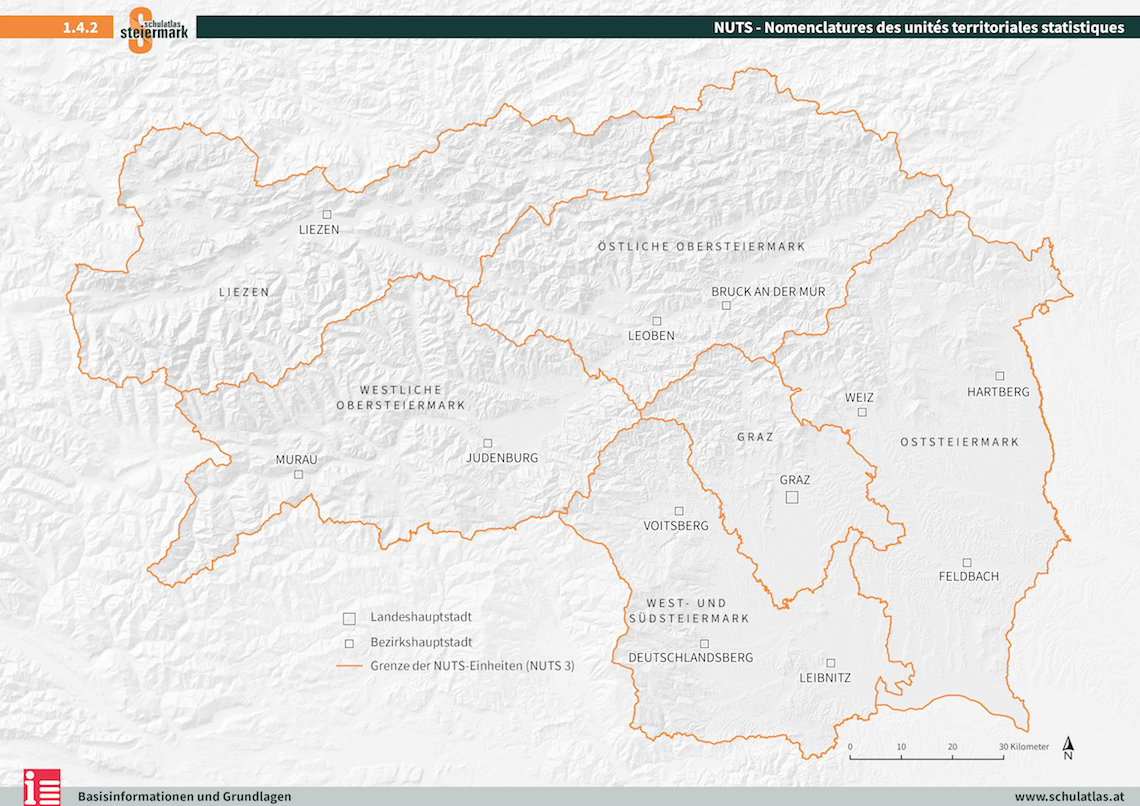Select the Feldbach town marker

point(966,562)
